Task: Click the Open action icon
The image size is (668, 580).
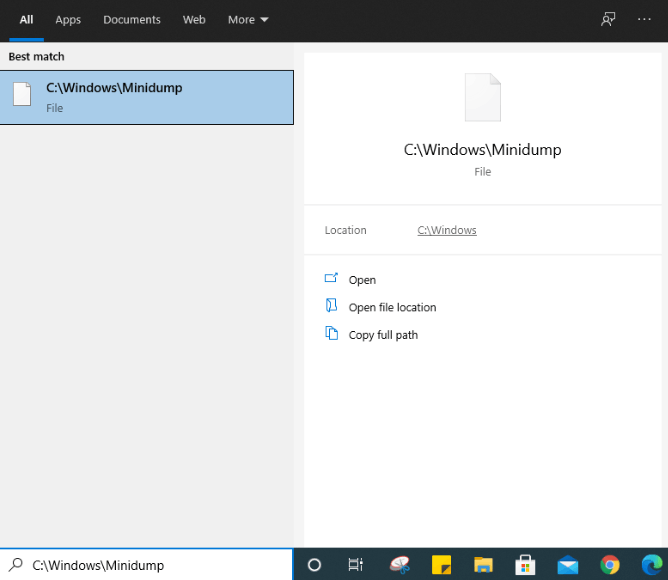Action: coord(331,278)
